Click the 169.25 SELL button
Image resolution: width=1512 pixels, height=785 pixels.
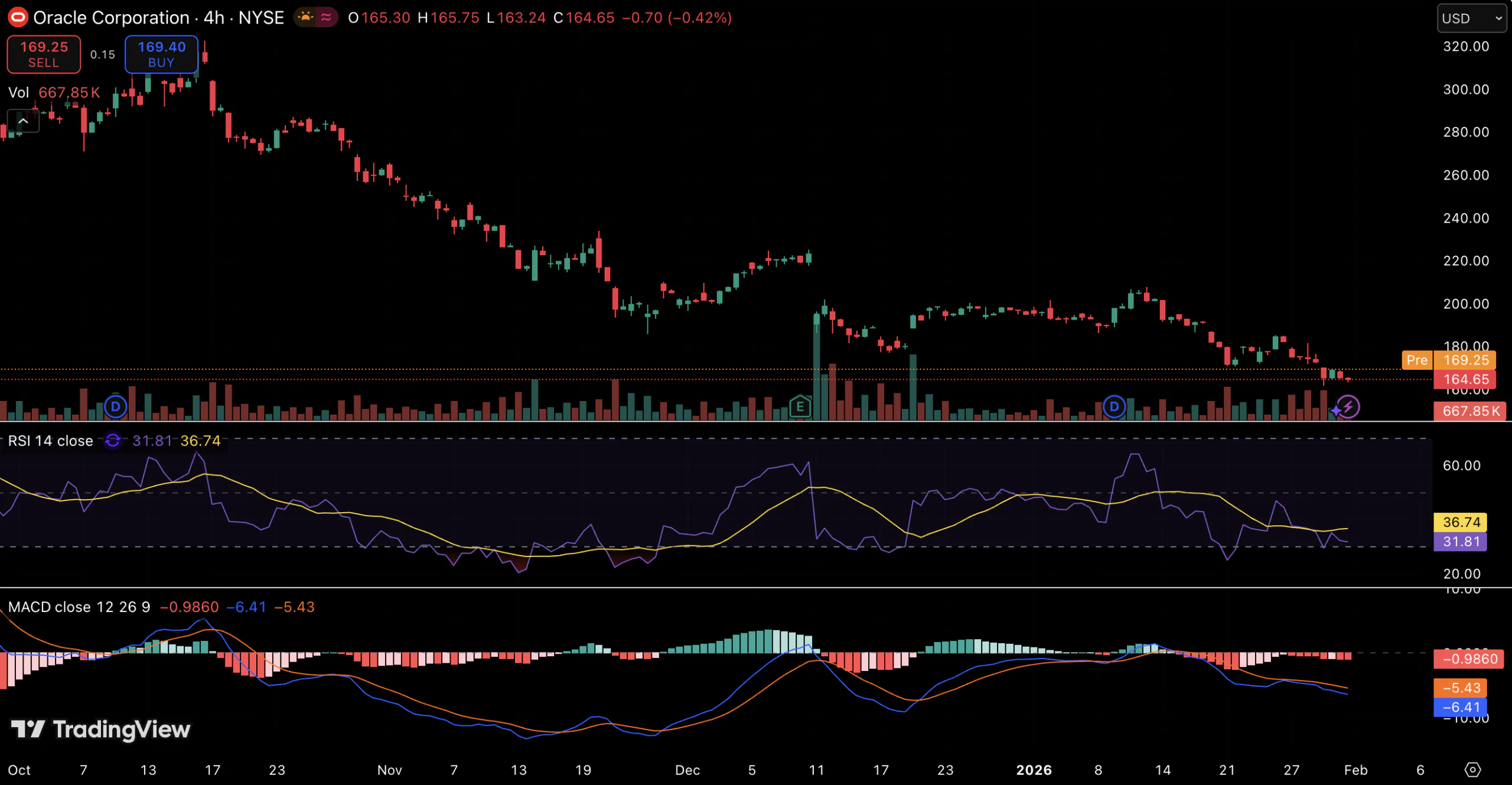coord(44,54)
